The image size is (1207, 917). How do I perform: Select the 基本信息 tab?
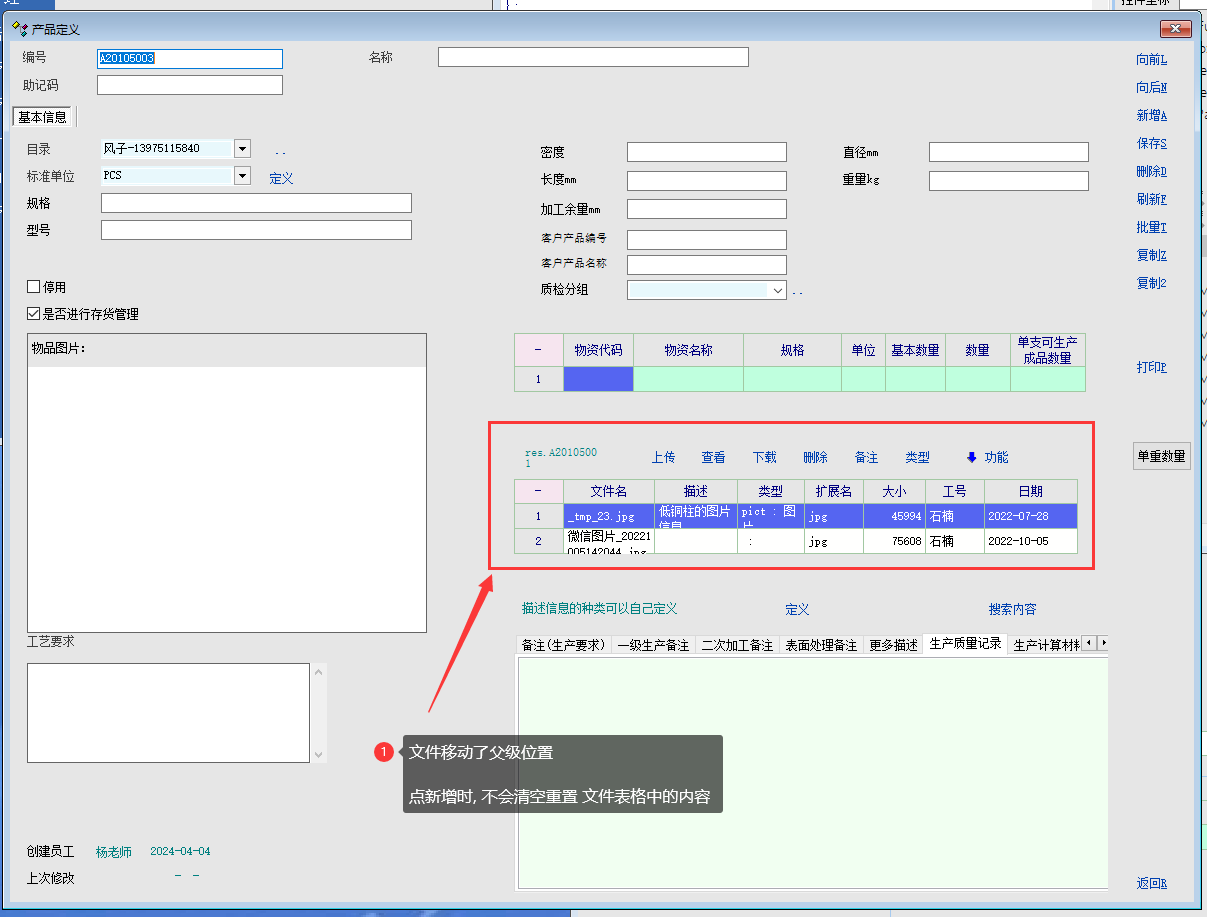[43, 117]
